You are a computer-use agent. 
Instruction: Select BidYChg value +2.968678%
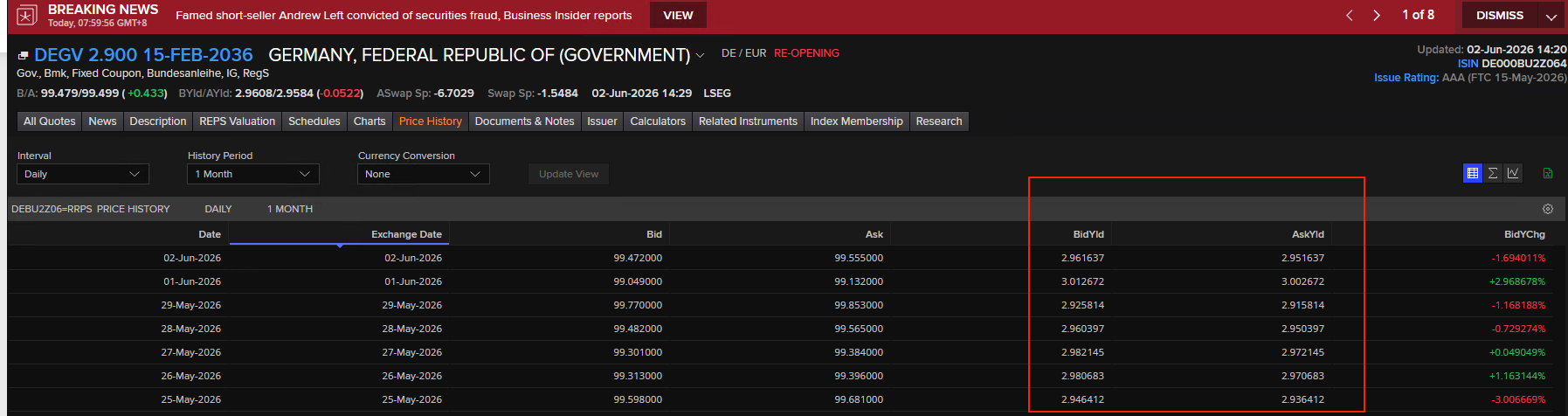(x=1517, y=281)
